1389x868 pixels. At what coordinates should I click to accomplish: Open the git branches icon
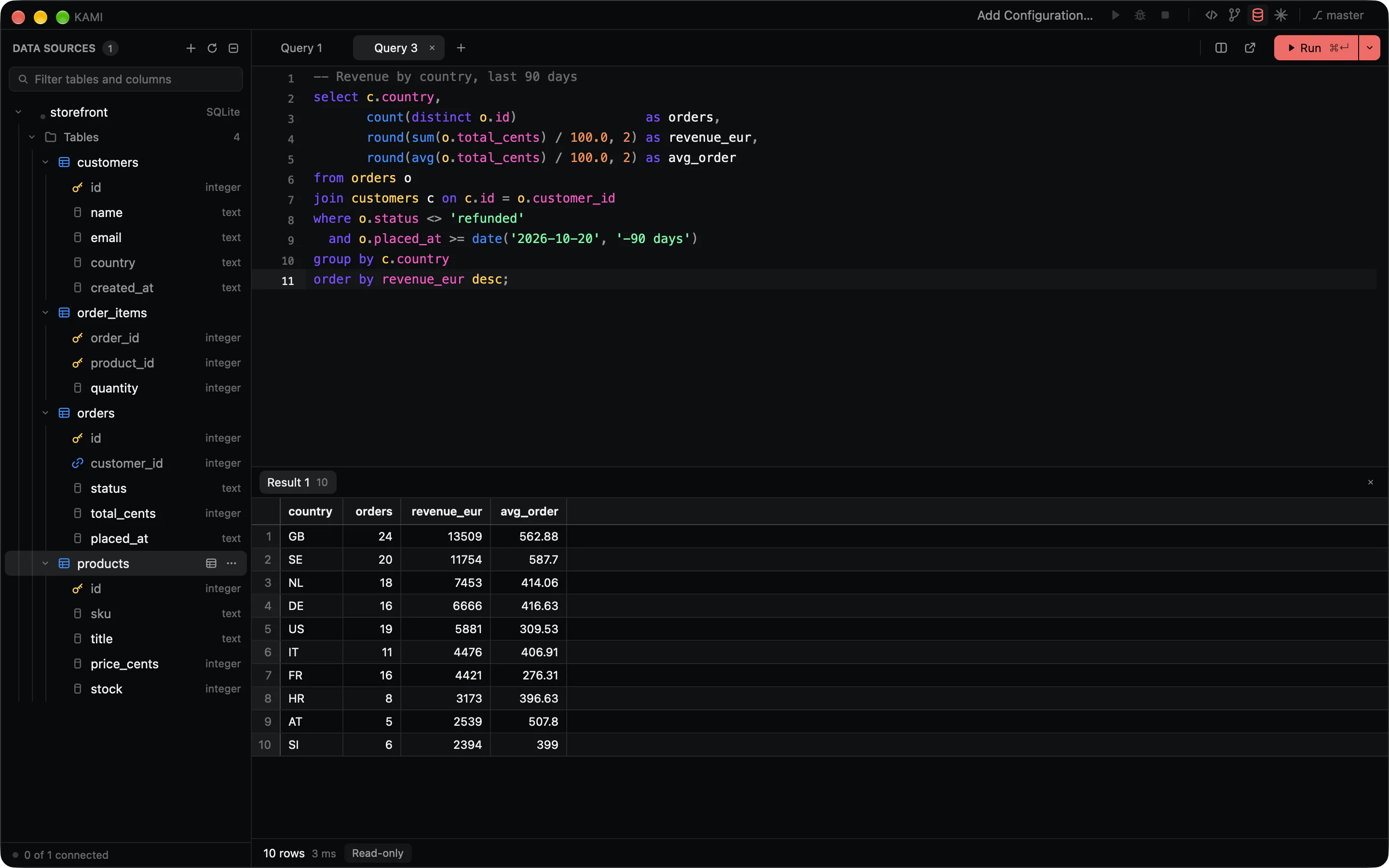pyautogui.click(x=1234, y=15)
